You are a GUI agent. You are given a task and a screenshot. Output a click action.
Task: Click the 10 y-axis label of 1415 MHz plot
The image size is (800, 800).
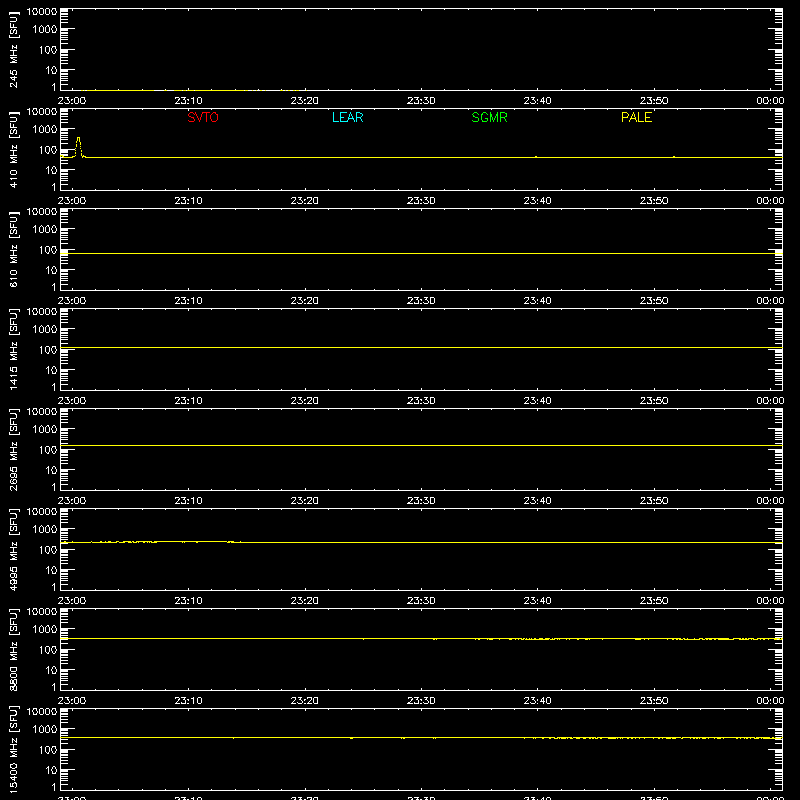pyautogui.click(x=51, y=370)
